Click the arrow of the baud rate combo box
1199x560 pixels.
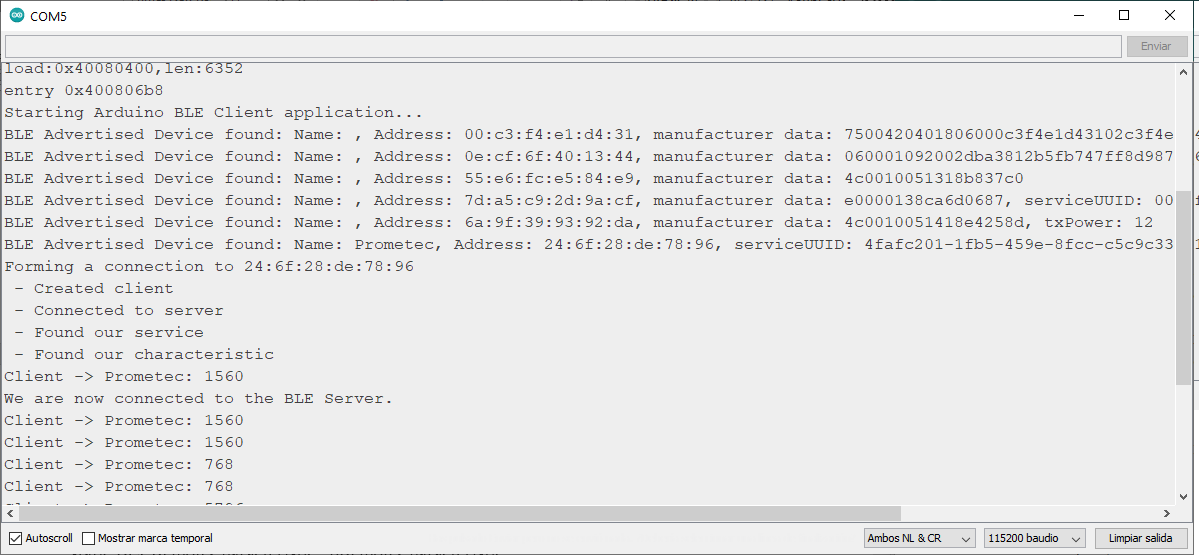pos(1077,538)
